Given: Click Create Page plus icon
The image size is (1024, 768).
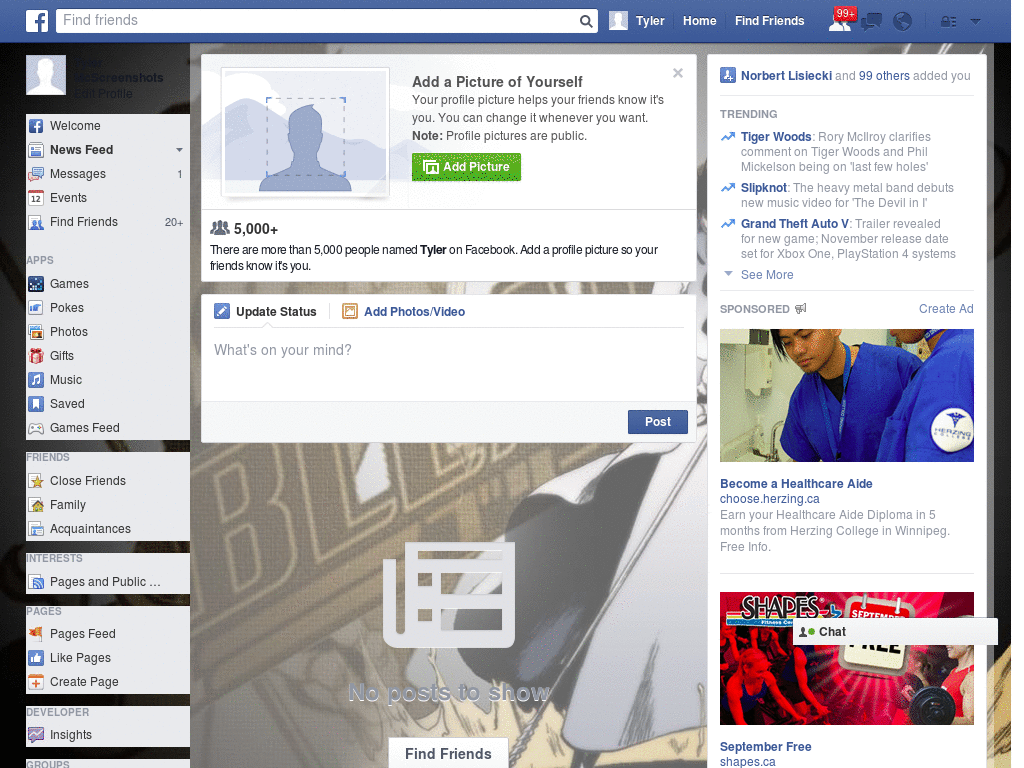Looking at the screenshot, I should point(36,682).
